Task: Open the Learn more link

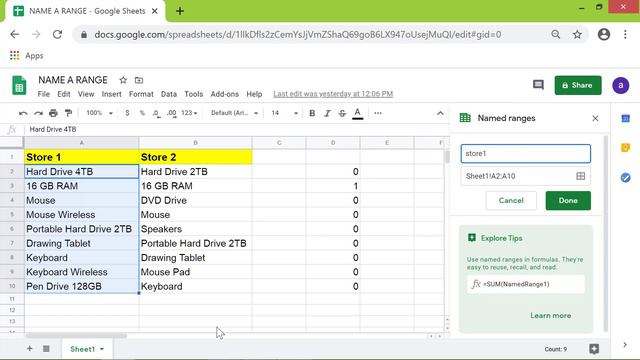Action: (551, 316)
